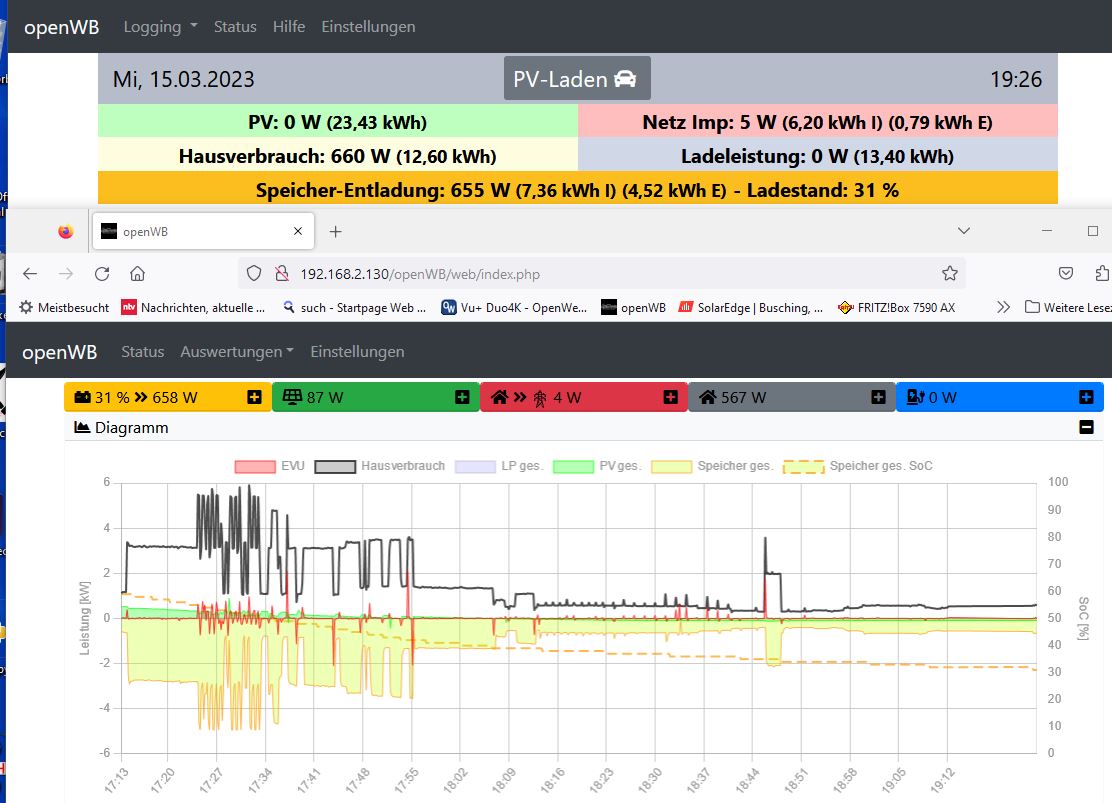This screenshot has height=803, width=1112.
Task: Open the FRITZ!Box 7590 AX bookmark
Action: (x=895, y=308)
